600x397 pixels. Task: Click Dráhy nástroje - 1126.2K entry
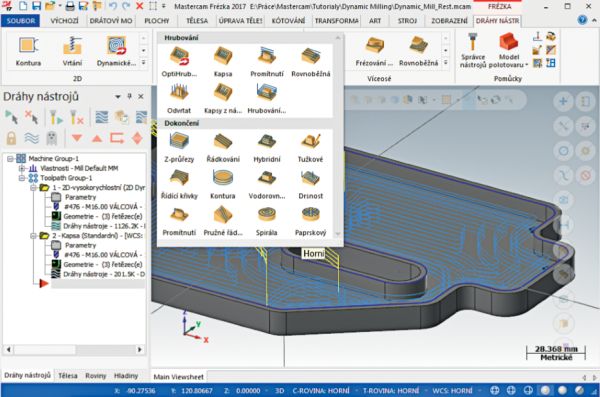[104, 226]
